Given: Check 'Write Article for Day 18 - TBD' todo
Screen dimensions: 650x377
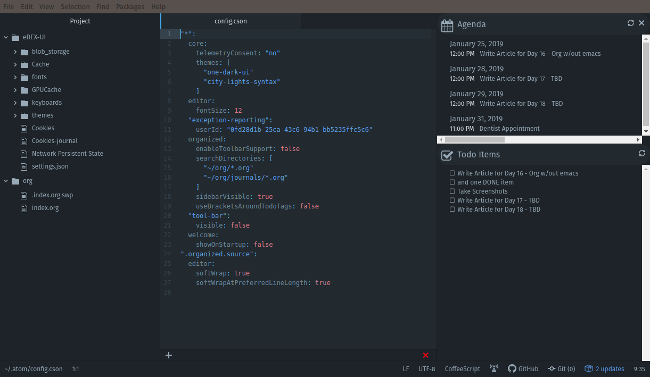Looking at the screenshot, I should pos(452,209).
